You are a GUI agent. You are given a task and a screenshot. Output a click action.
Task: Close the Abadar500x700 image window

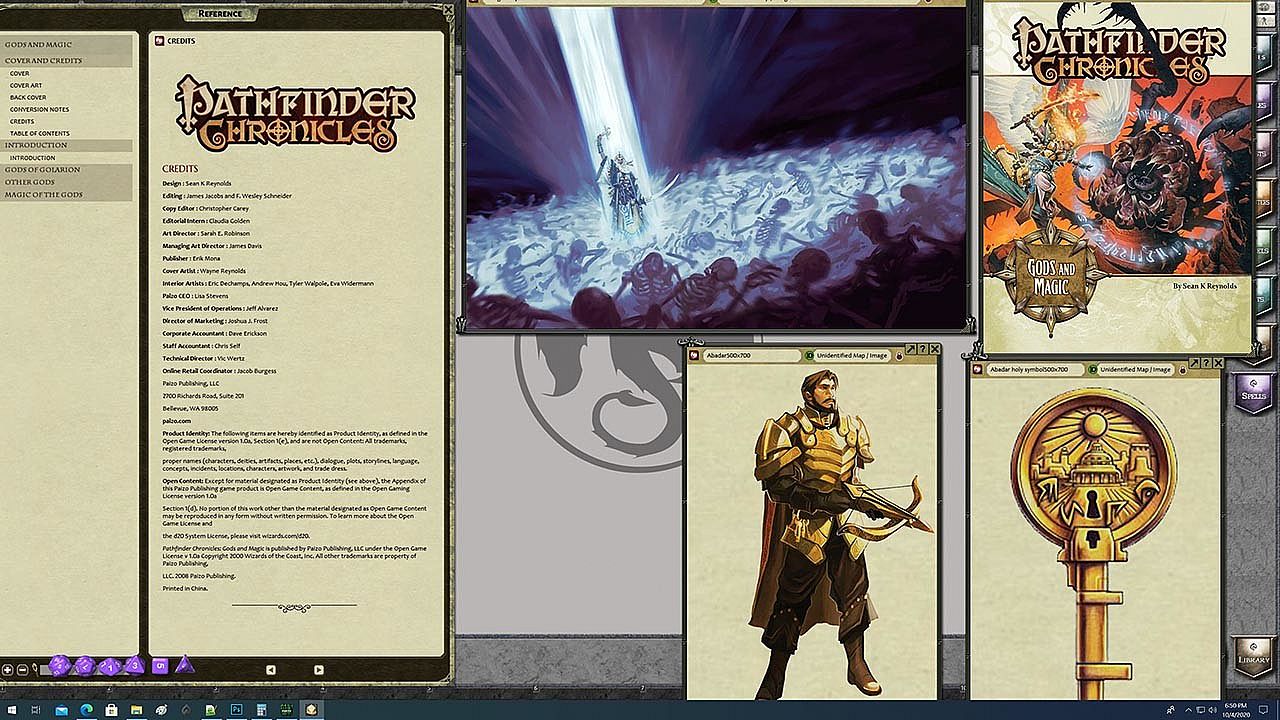point(934,349)
